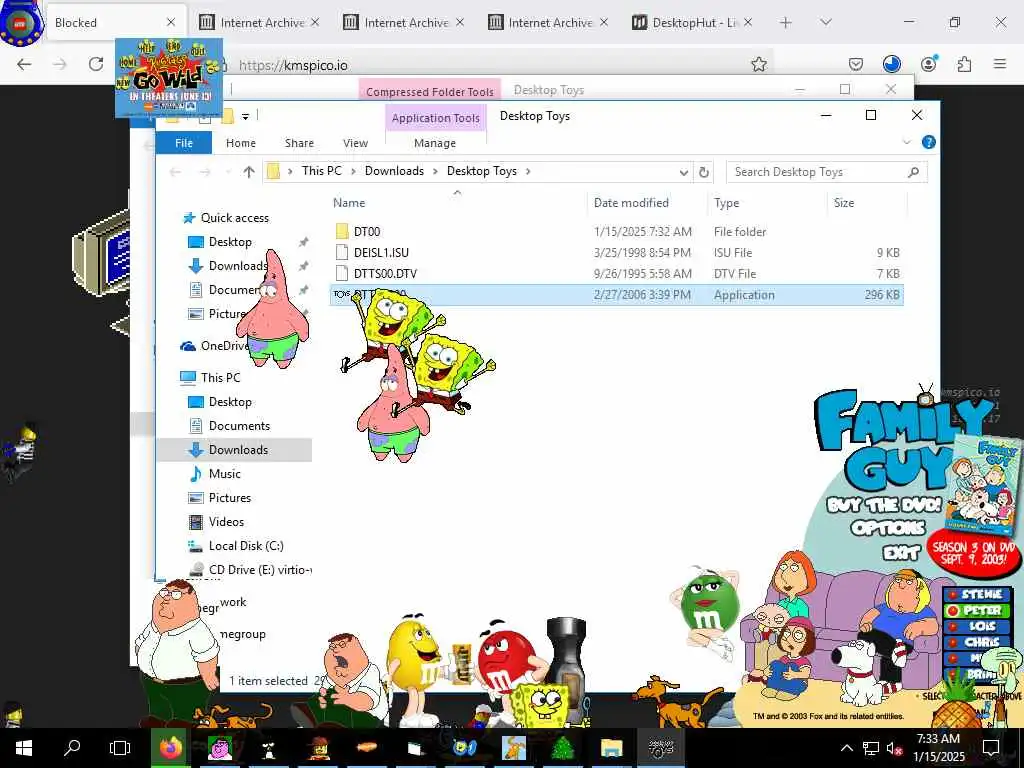
Task: Go back in Firefox browser
Action: point(24,64)
